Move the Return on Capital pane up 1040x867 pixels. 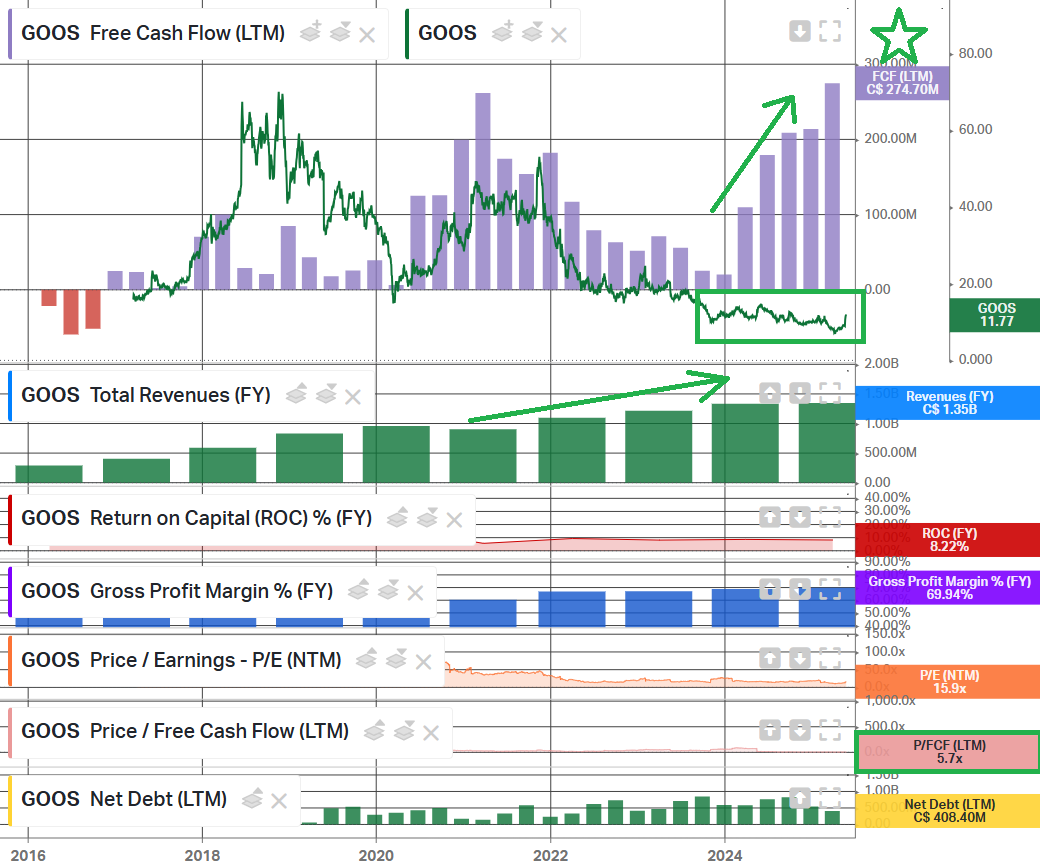769,517
